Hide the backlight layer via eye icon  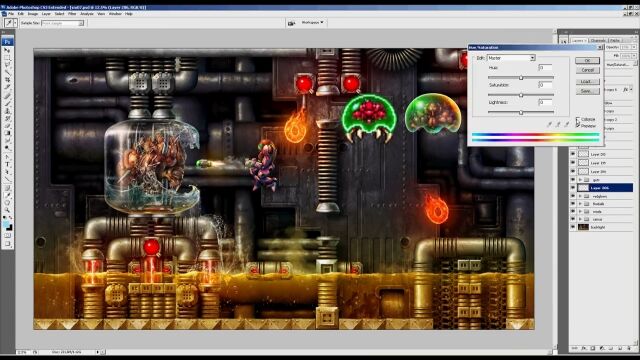(573, 227)
